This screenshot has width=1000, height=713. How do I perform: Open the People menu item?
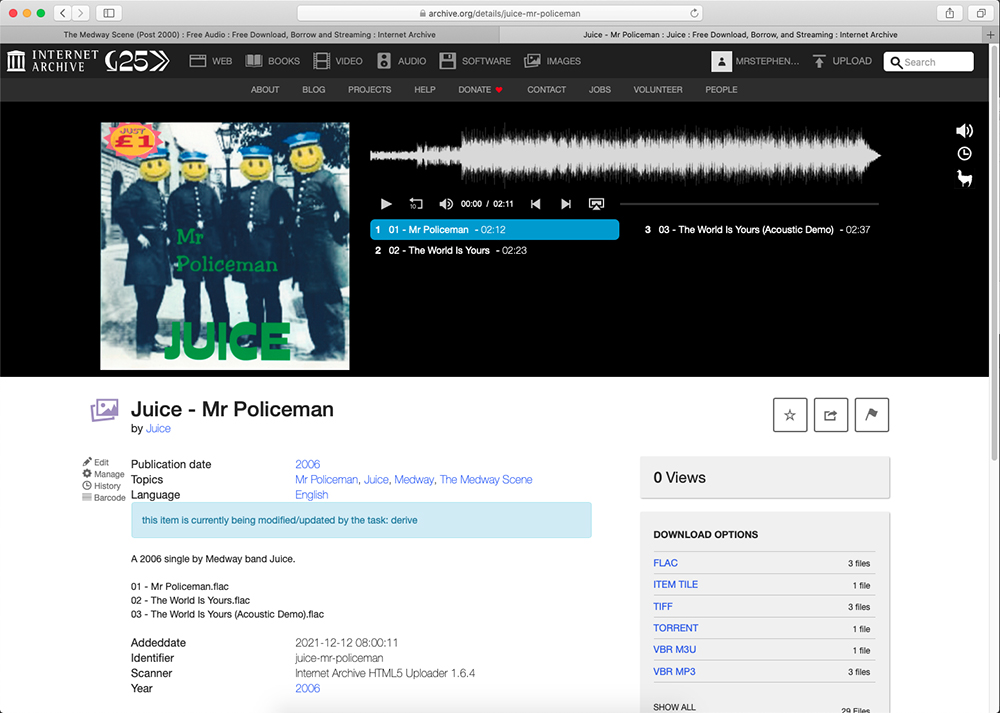click(x=721, y=90)
